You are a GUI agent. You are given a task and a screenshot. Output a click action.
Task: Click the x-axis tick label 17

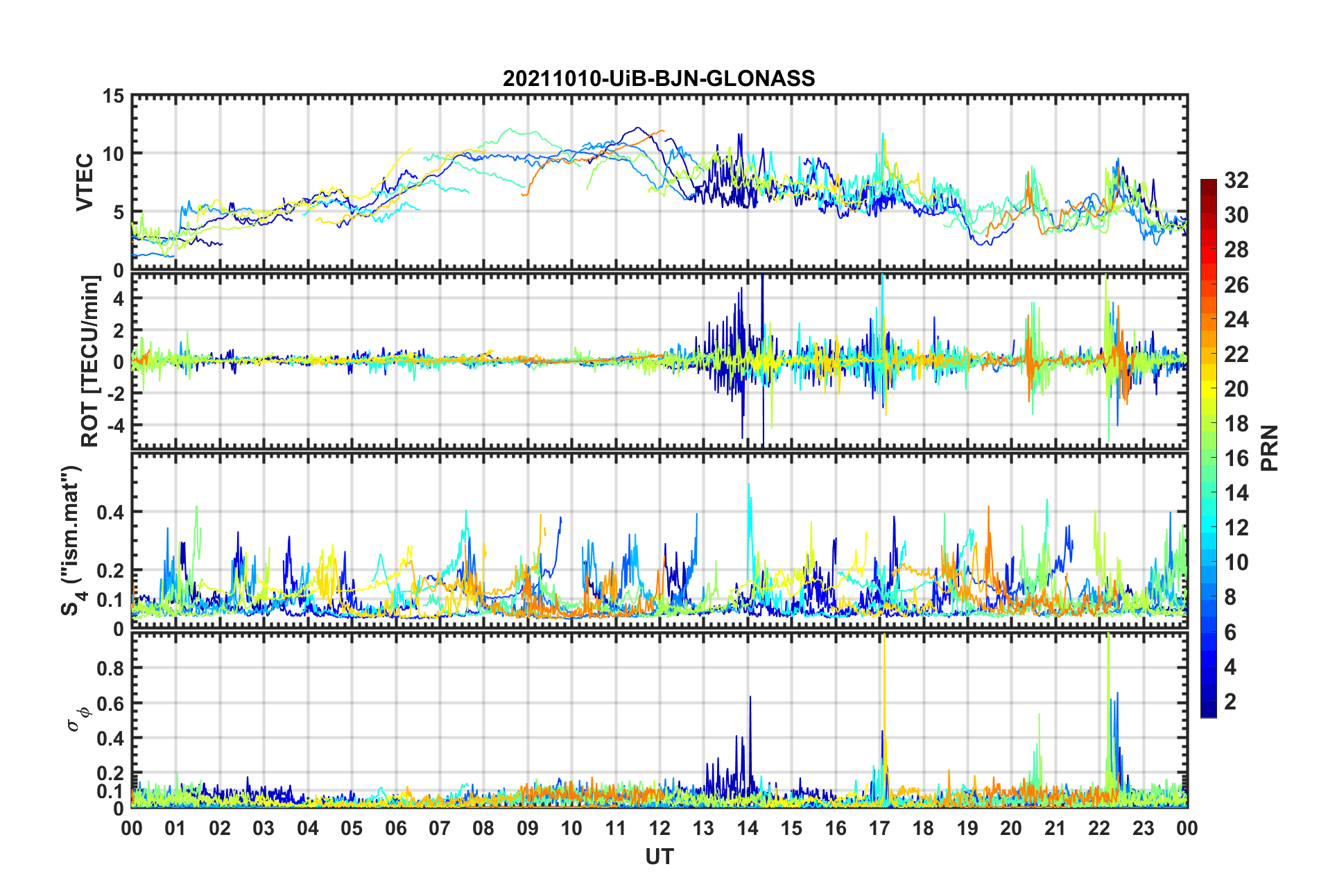point(879,828)
